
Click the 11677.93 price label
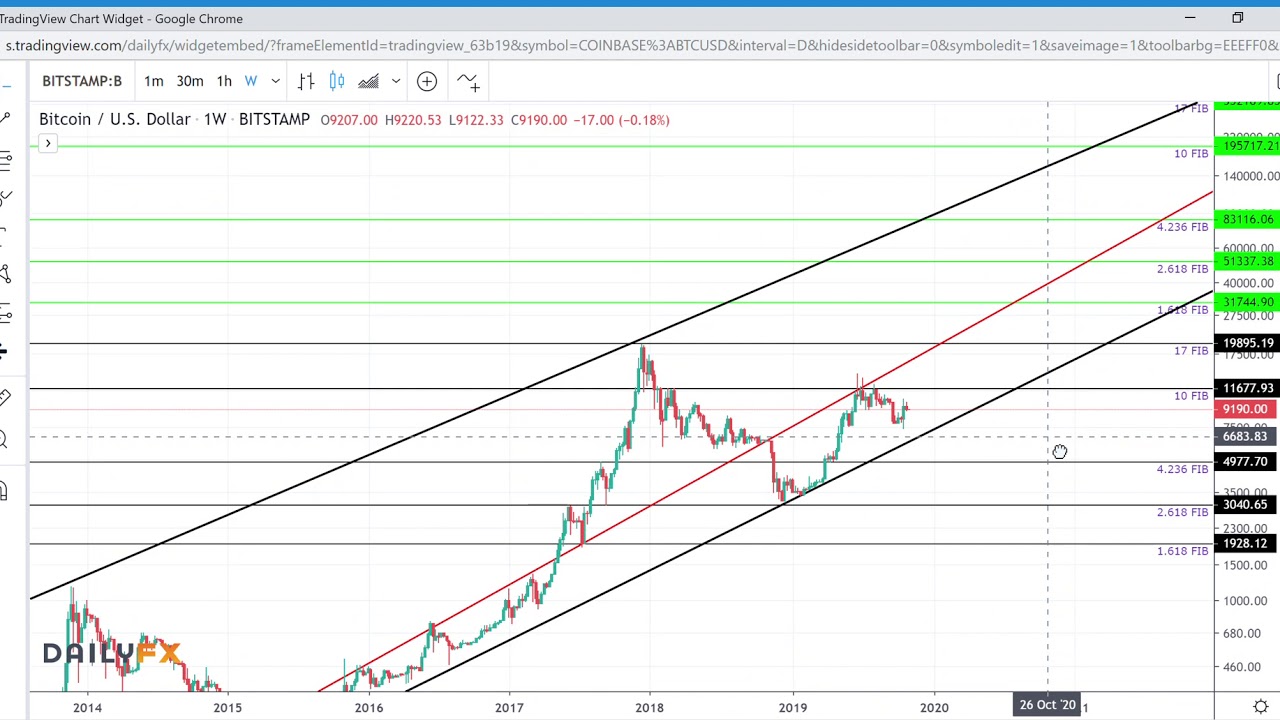(1248, 388)
